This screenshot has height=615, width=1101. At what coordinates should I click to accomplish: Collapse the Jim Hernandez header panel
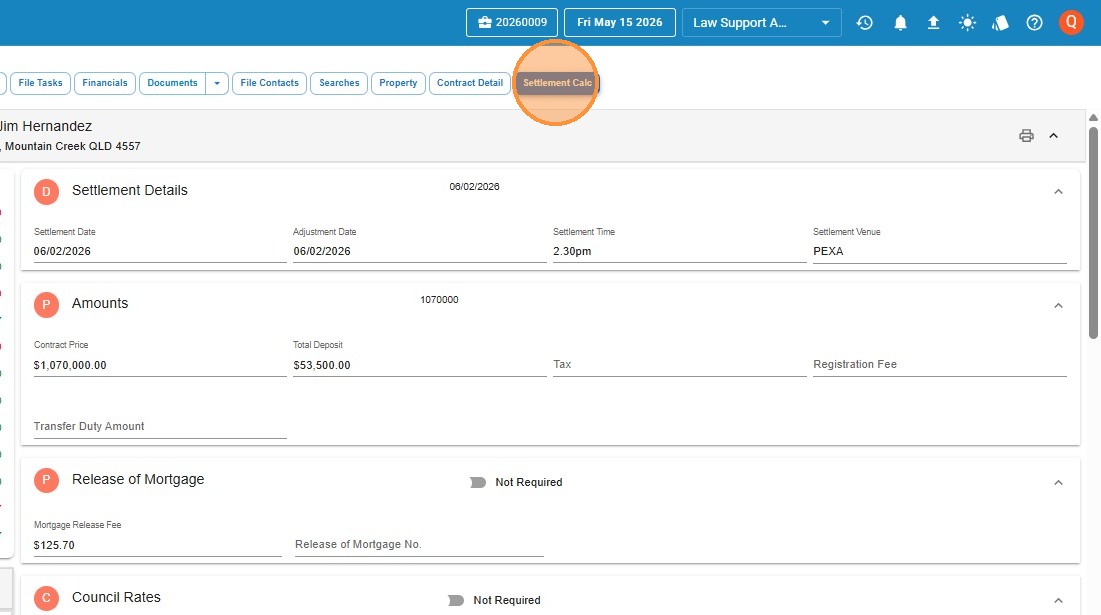coord(1053,135)
